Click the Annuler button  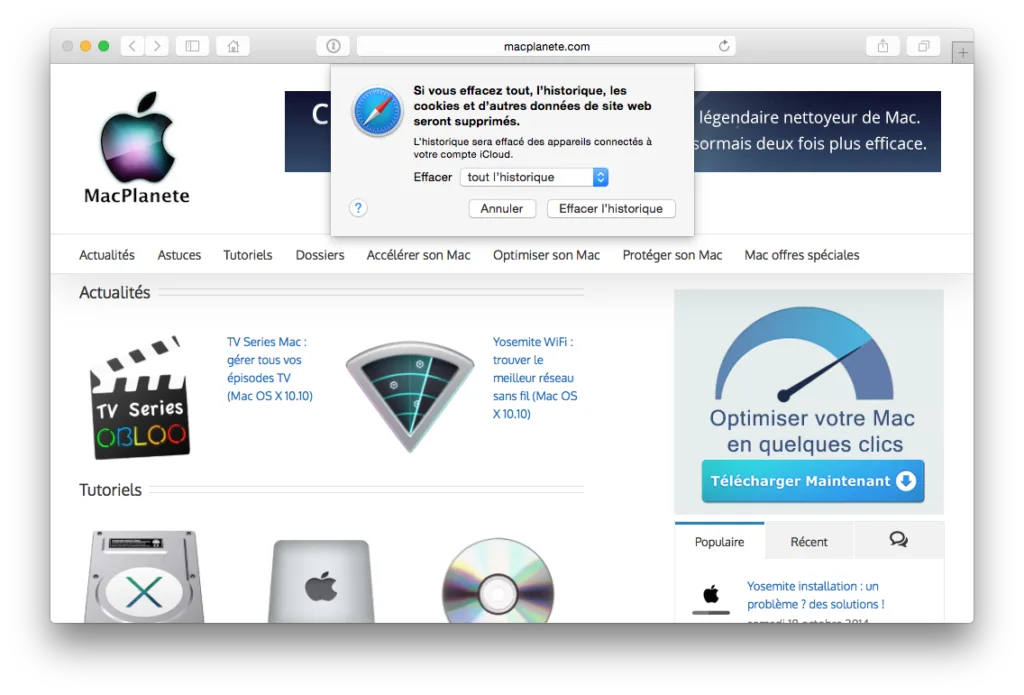point(502,208)
